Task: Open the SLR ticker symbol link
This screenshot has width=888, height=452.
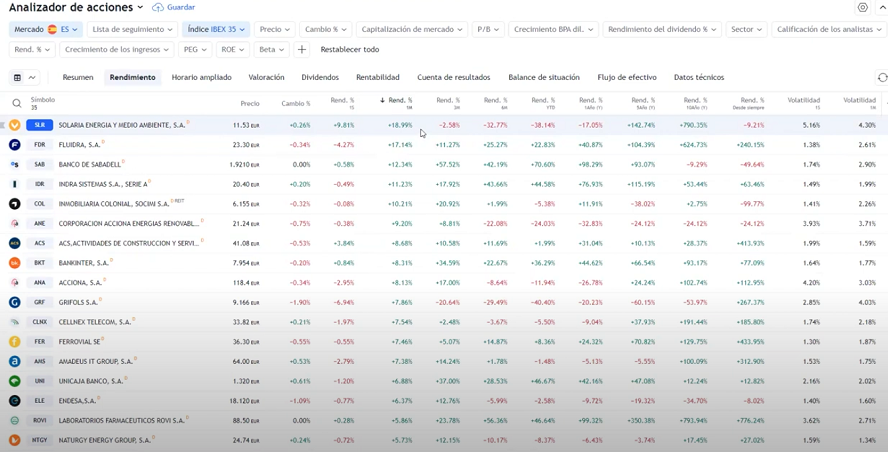Action: 39,125
